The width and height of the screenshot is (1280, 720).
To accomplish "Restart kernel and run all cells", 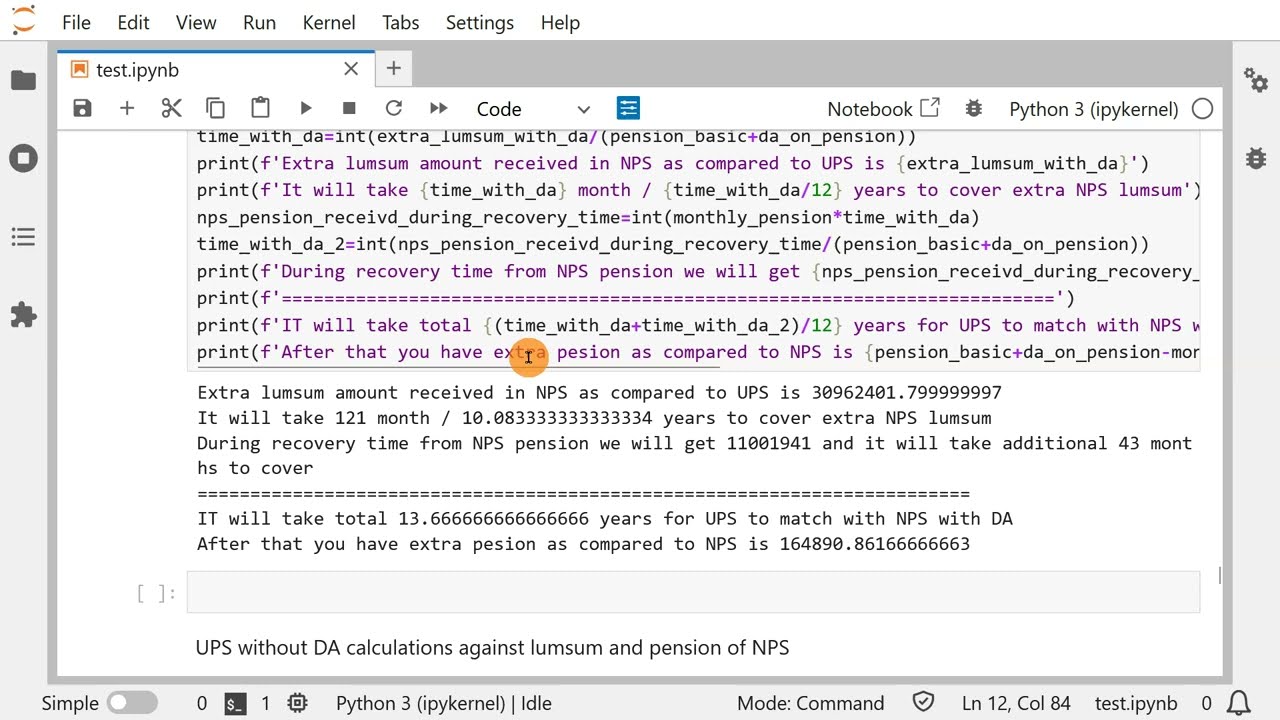I will pyautogui.click(x=438, y=108).
